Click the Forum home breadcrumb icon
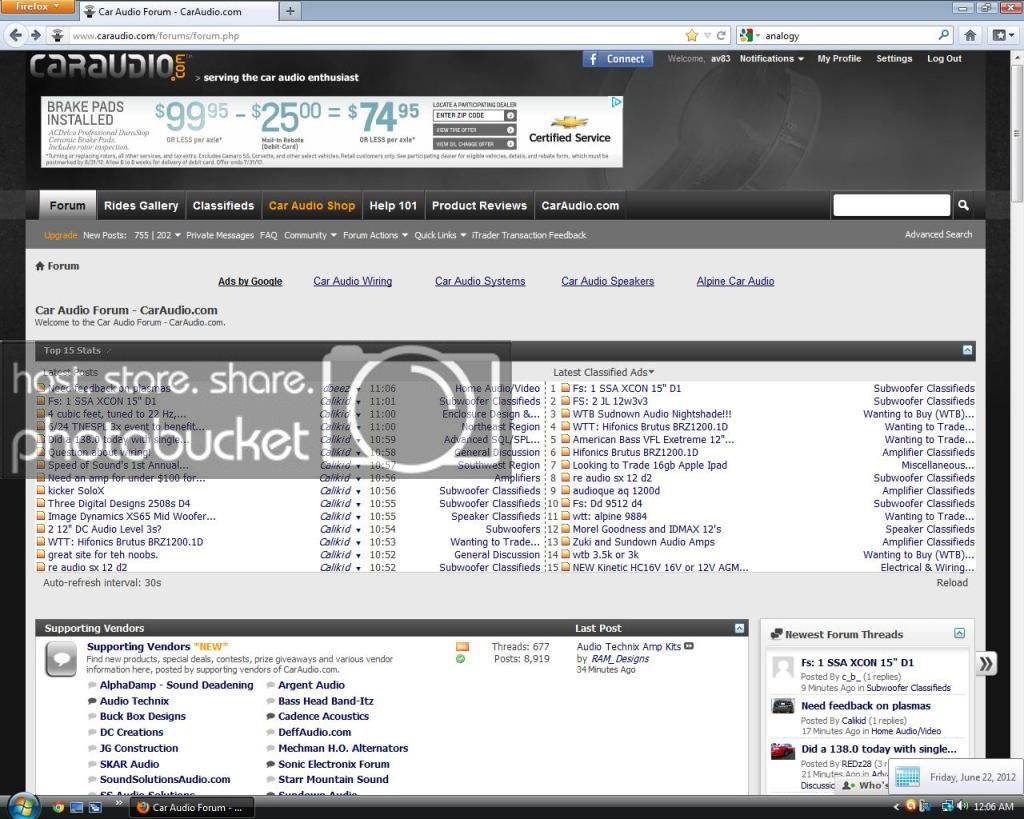Viewport: 1024px width, 819px height. click(x=40, y=266)
